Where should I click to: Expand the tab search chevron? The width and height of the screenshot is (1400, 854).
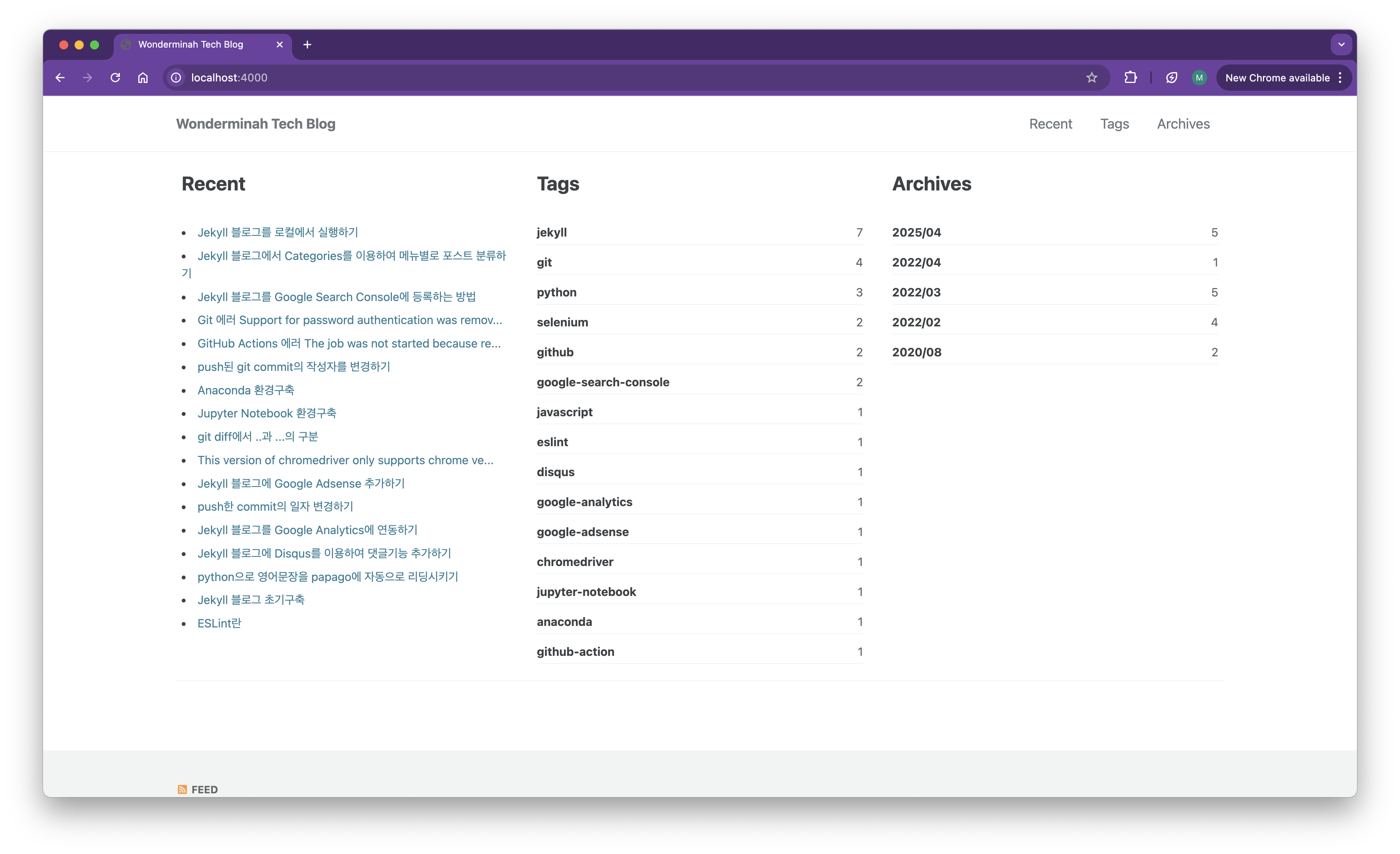(x=1341, y=44)
